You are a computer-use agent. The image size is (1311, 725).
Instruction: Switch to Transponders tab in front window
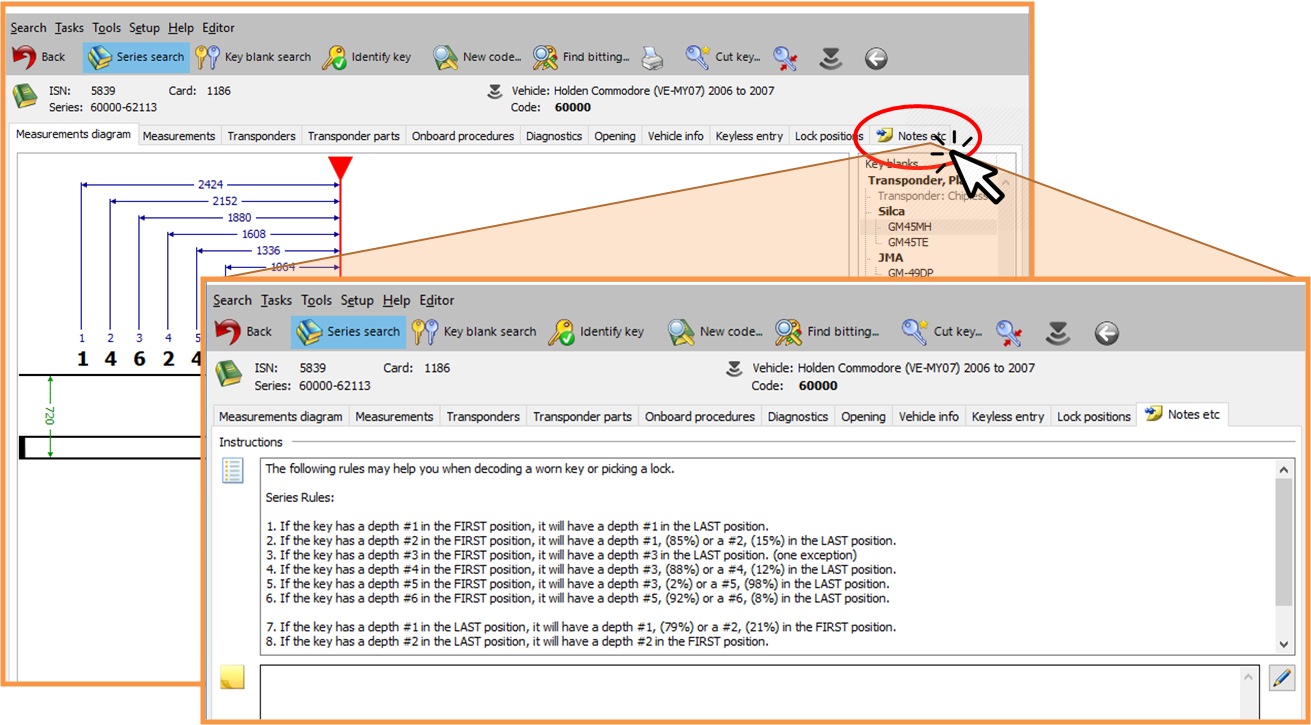pyautogui.click(x=483, y=416)
